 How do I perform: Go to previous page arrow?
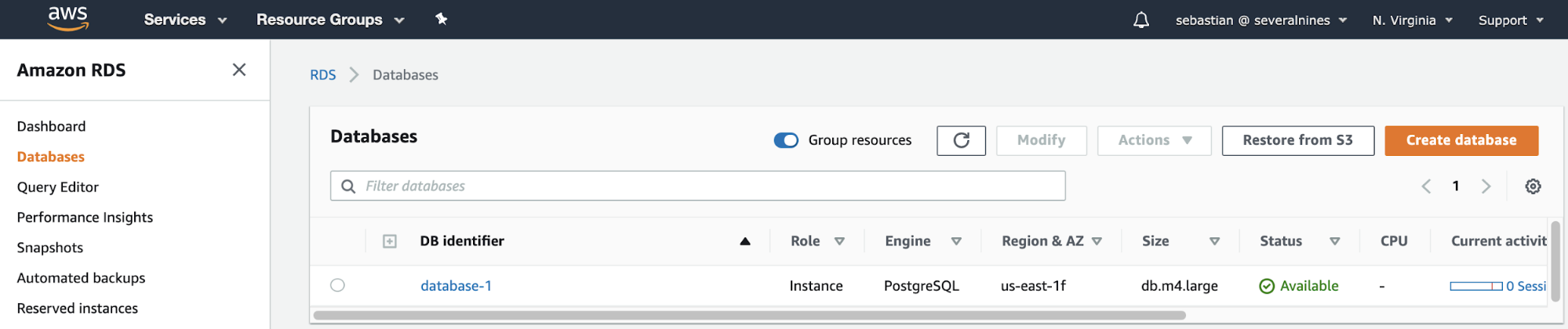[1426, 186]
